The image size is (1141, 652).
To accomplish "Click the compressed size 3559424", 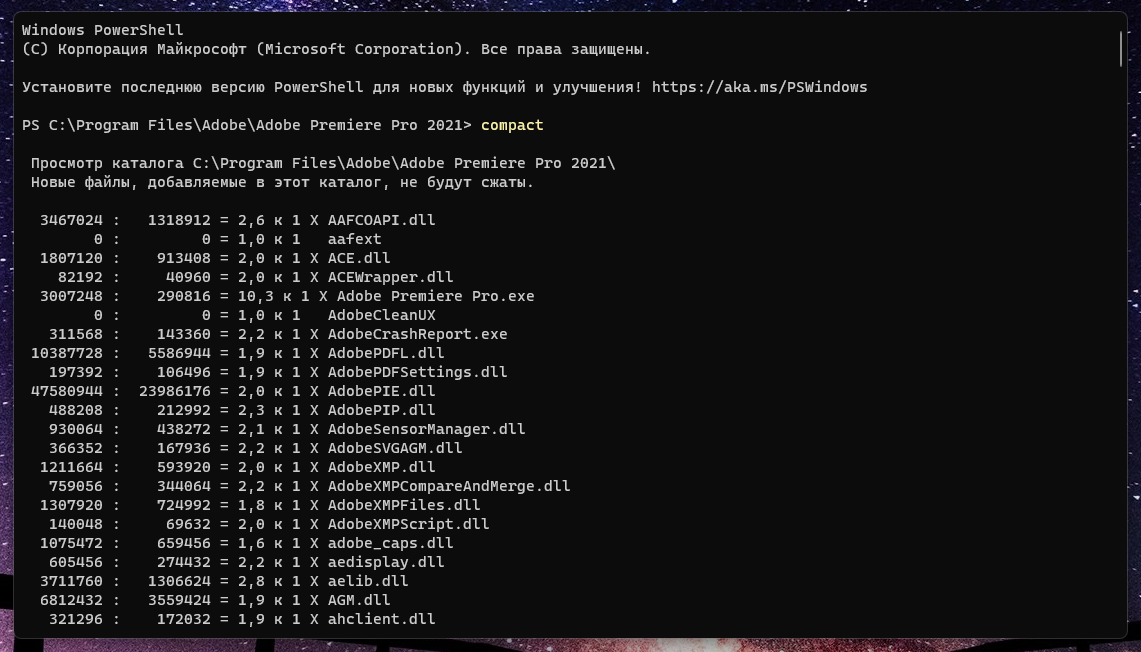I will [x=179, y=598].
